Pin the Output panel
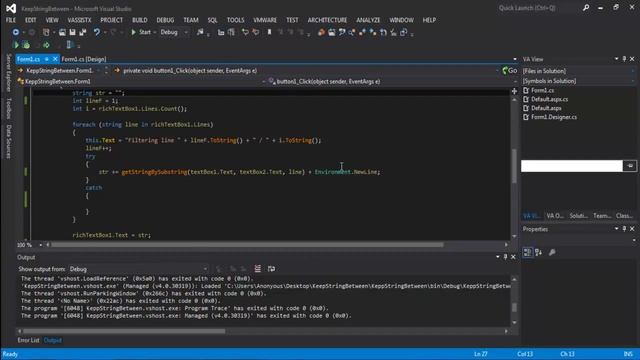Screen dimensions: 640x360 [505, 257]
